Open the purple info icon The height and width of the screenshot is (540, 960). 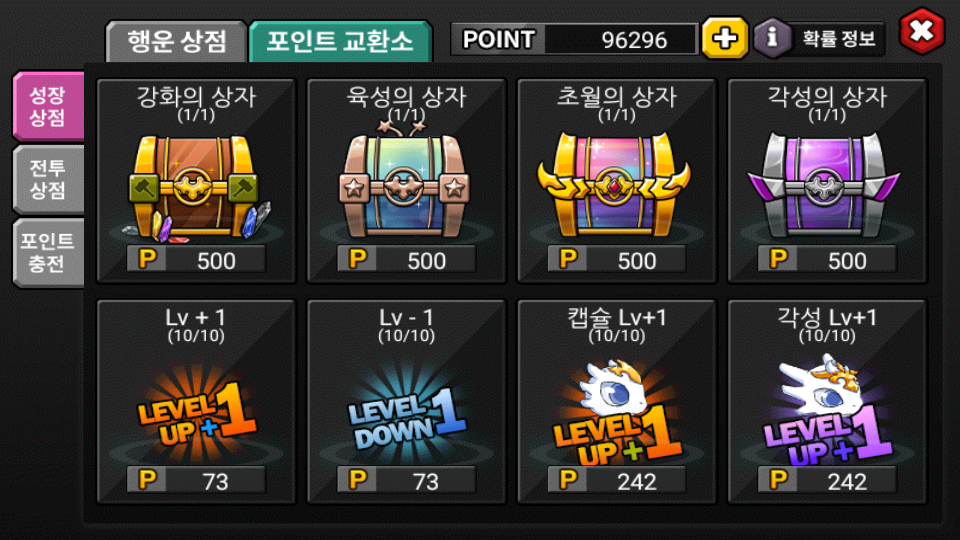coord(771,38)
